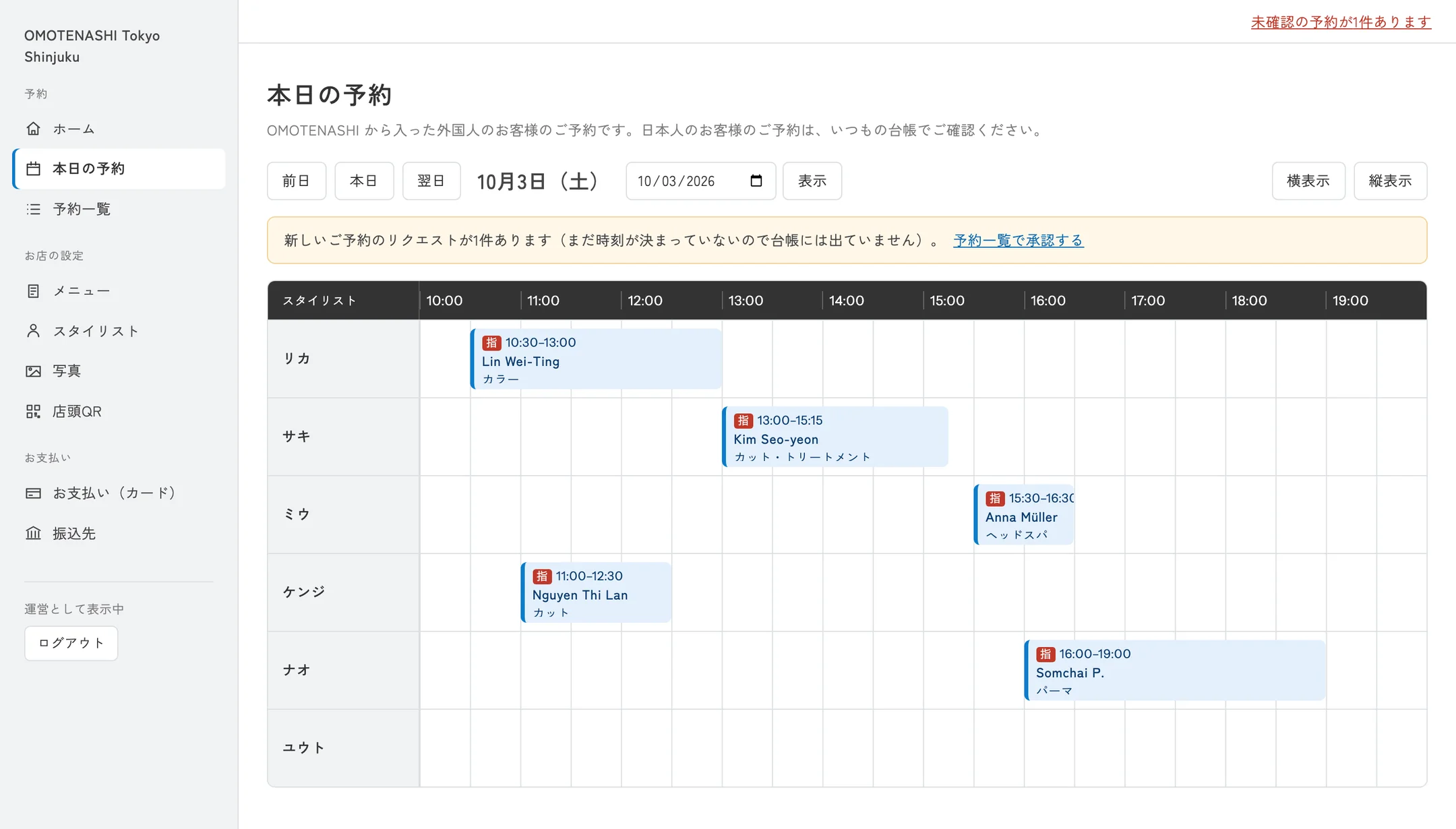Open the 振込先 page
This screenshot has width=1456, height=829.
click(x=119, y=533)
